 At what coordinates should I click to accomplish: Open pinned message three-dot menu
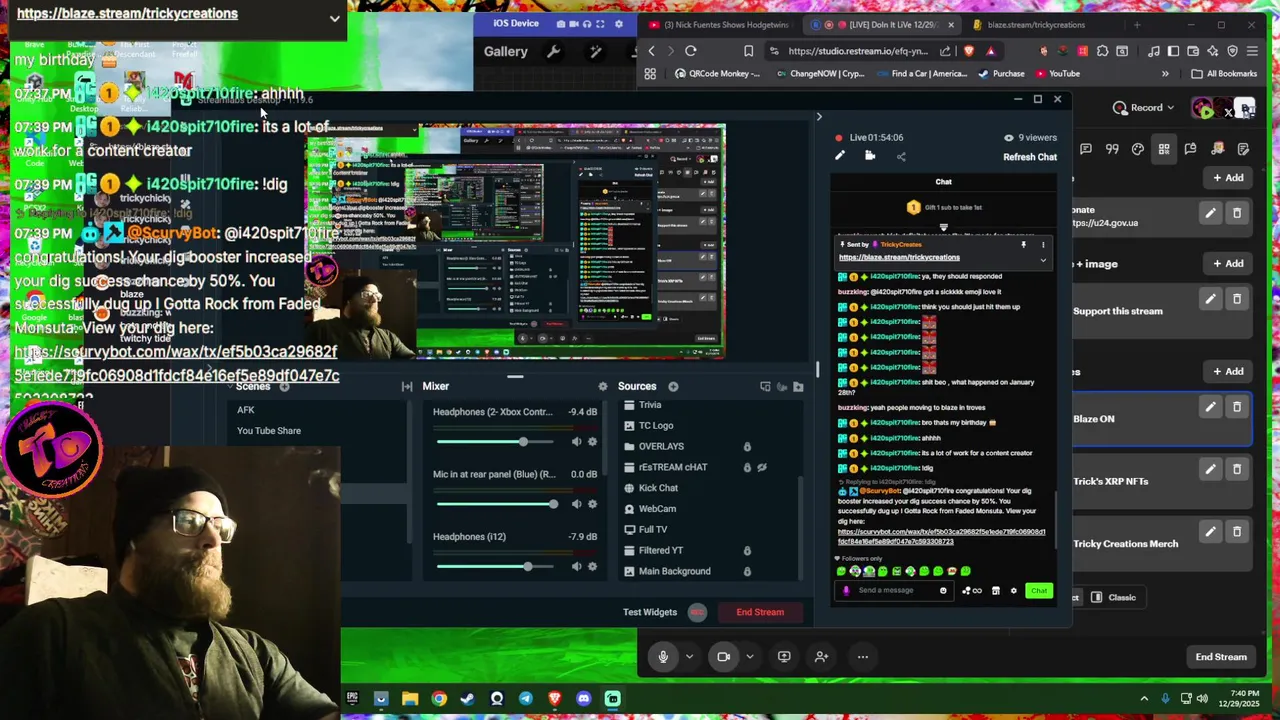tap(1043, 245)
